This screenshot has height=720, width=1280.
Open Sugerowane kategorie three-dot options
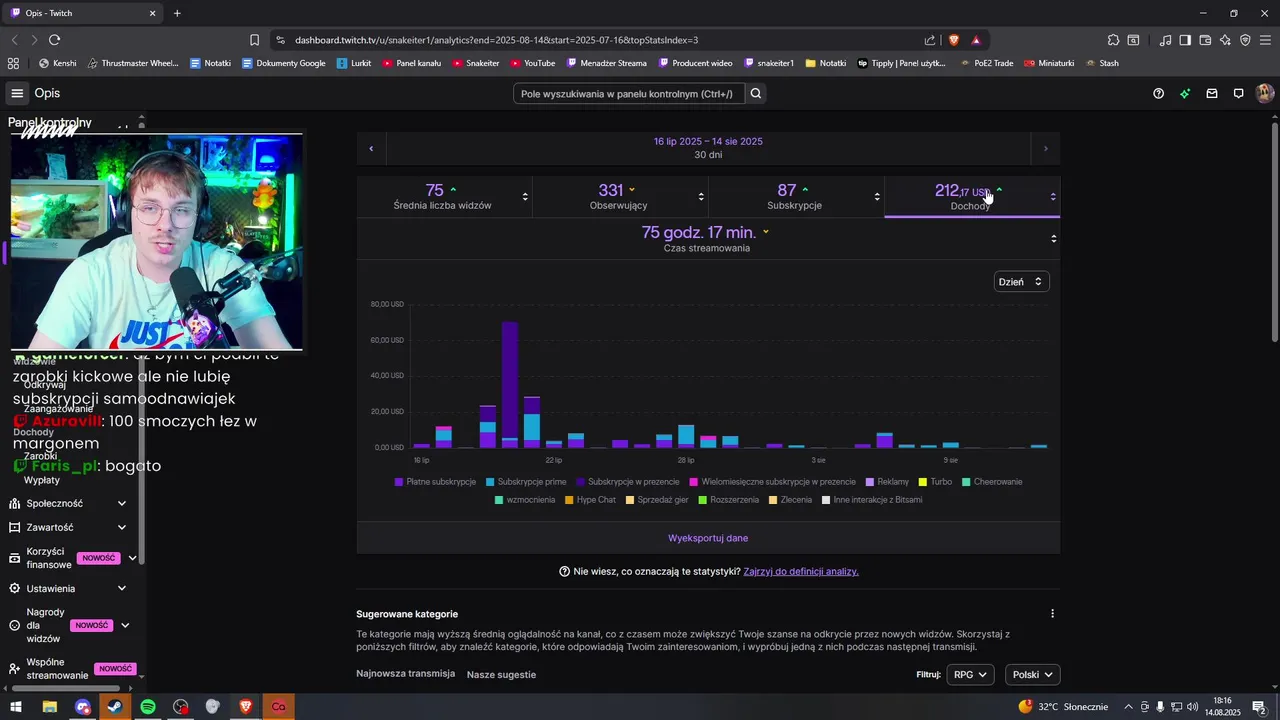pyautogui.click(x=1052, y=614)
